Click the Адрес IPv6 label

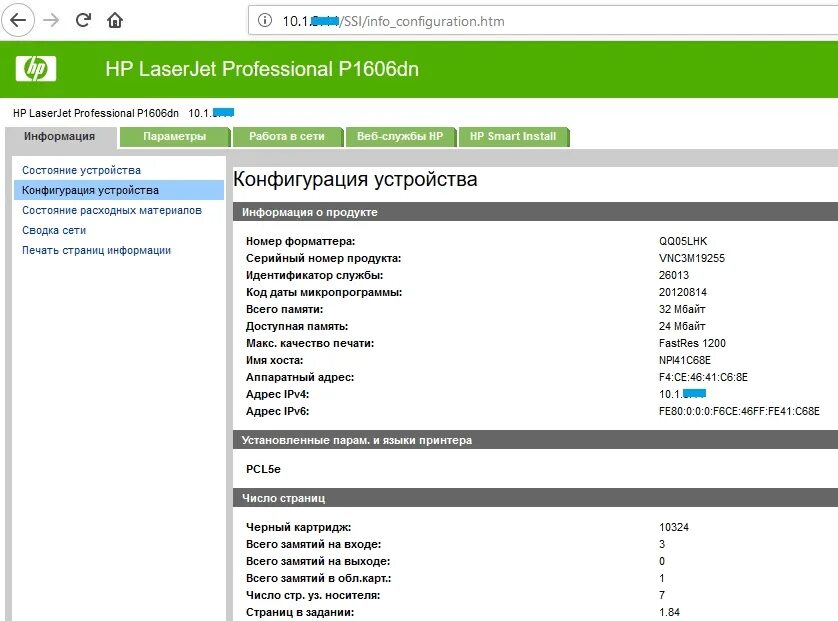[277, 411]
